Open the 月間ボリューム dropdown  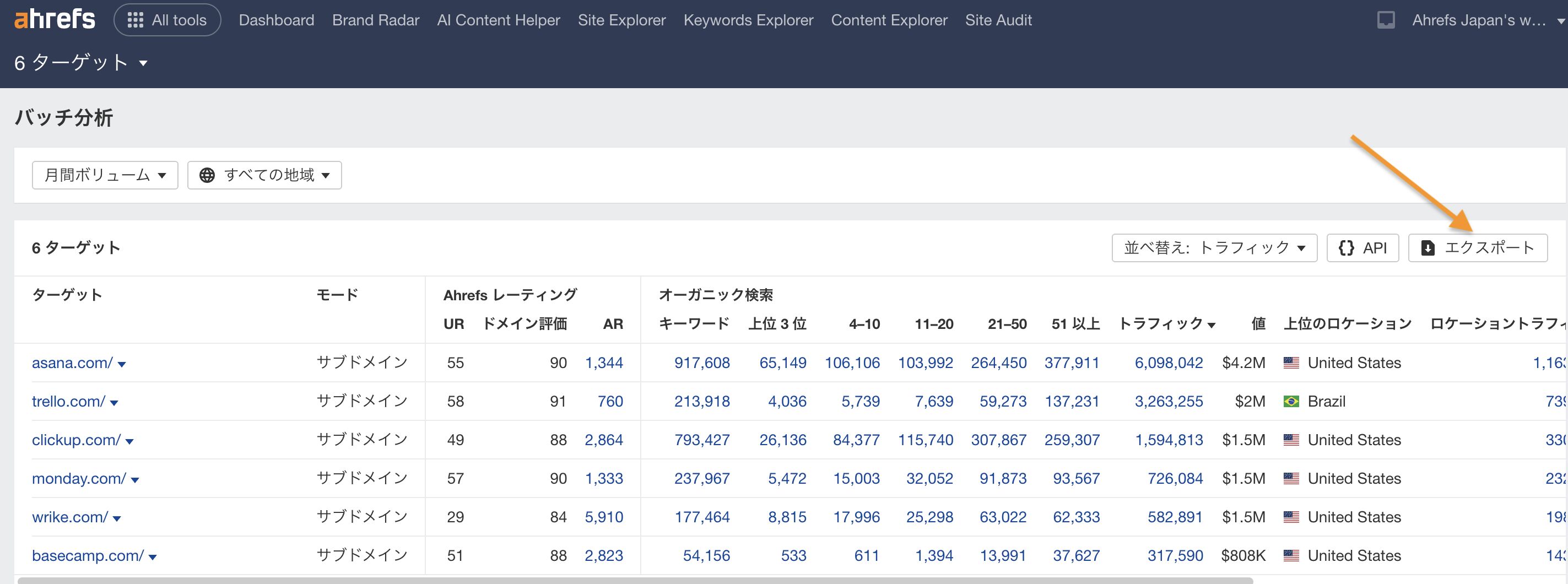click(104, 175)
